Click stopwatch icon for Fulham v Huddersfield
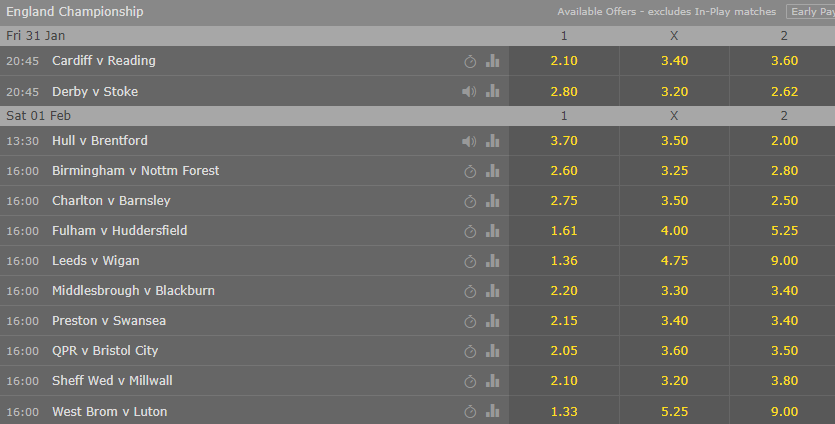 coord(470,231)
